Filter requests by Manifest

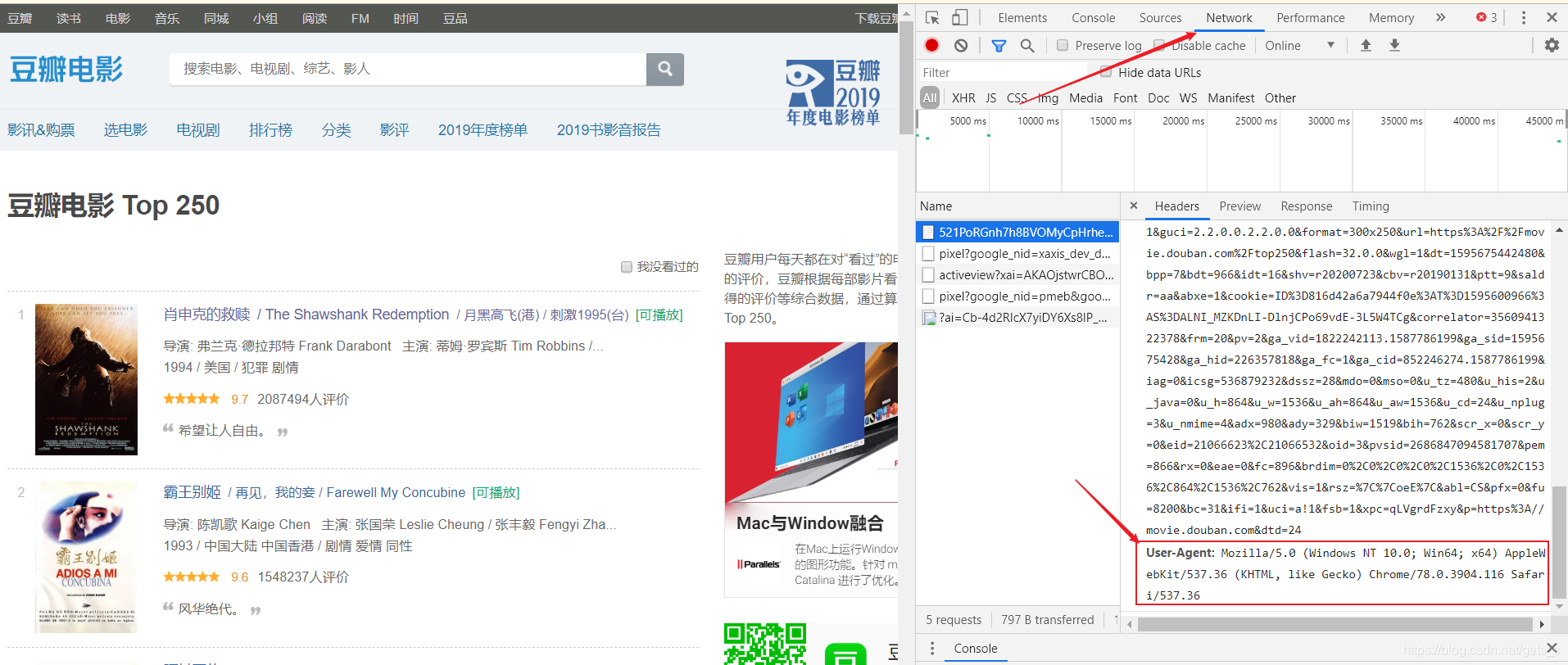pyautogui.click(x=1230, y=97)
